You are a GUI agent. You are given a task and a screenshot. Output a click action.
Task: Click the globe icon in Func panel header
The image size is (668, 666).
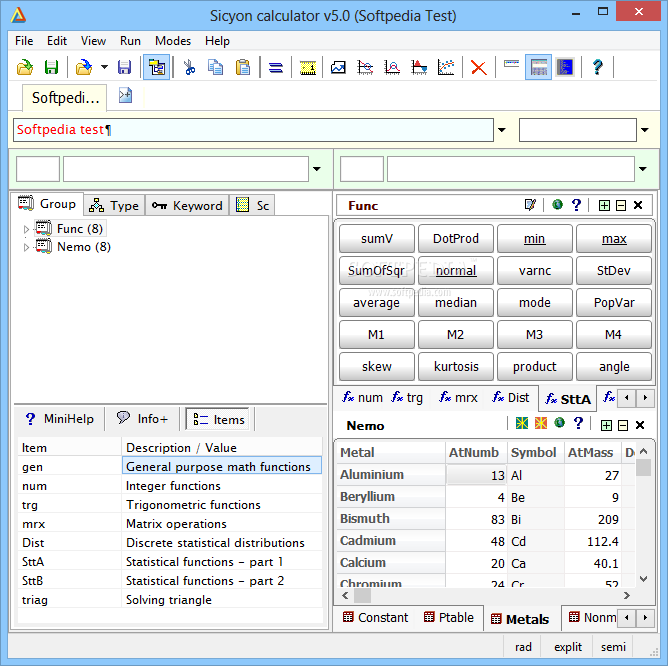(557, 205)
